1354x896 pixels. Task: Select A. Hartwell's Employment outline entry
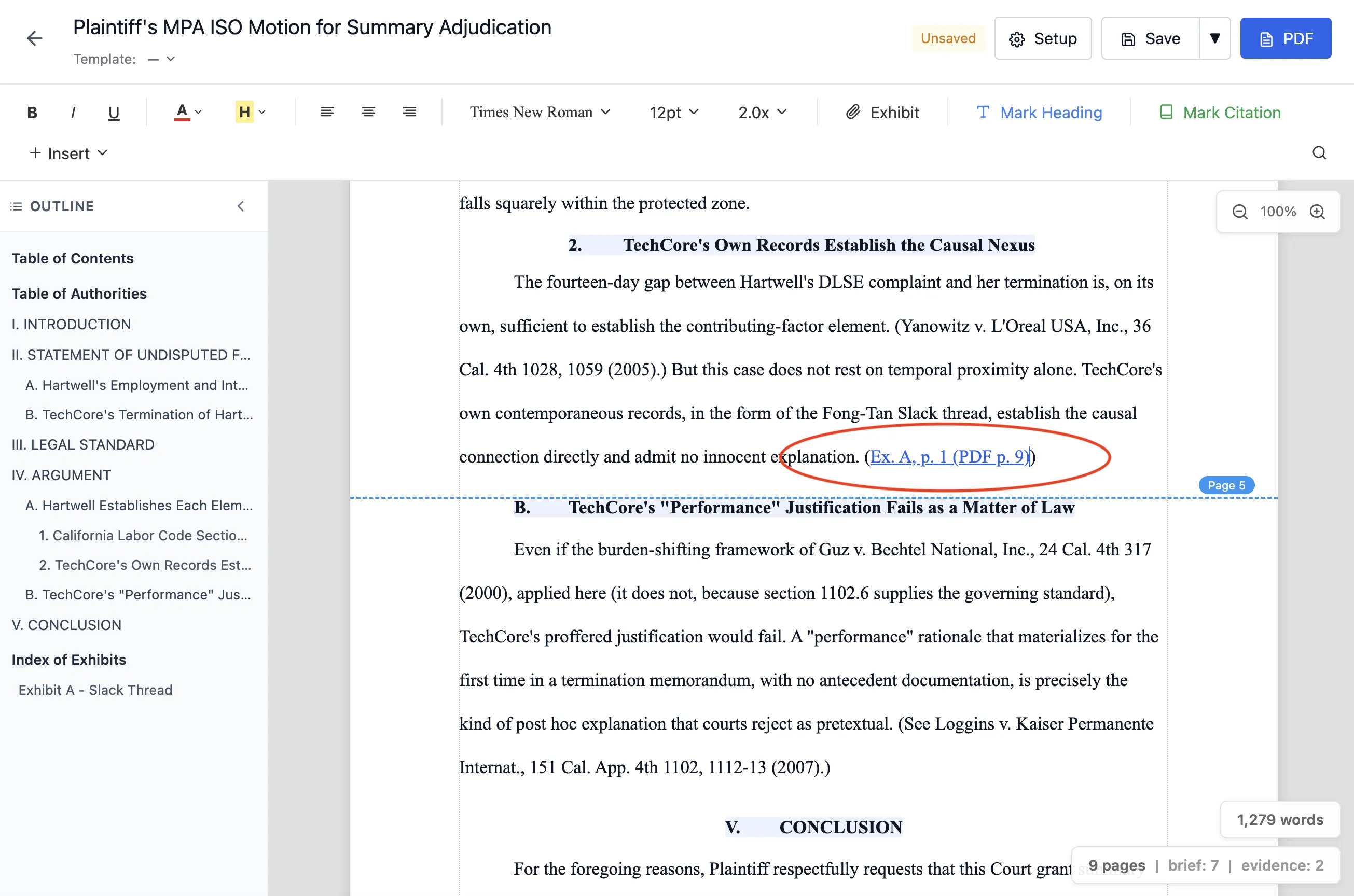137,385
